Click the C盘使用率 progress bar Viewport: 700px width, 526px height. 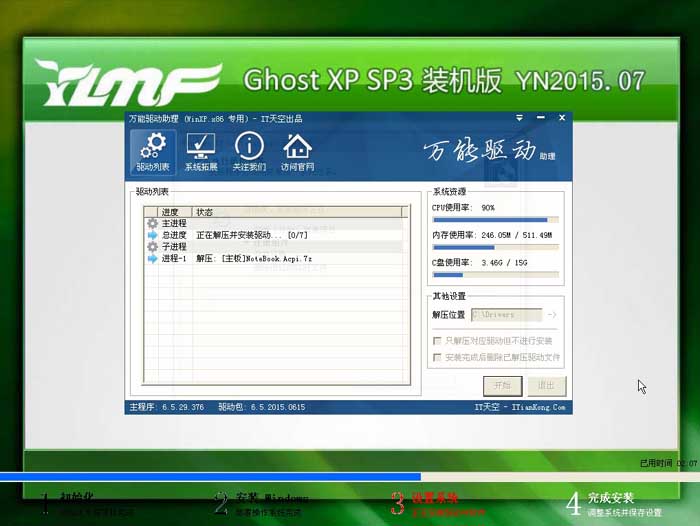496,275
